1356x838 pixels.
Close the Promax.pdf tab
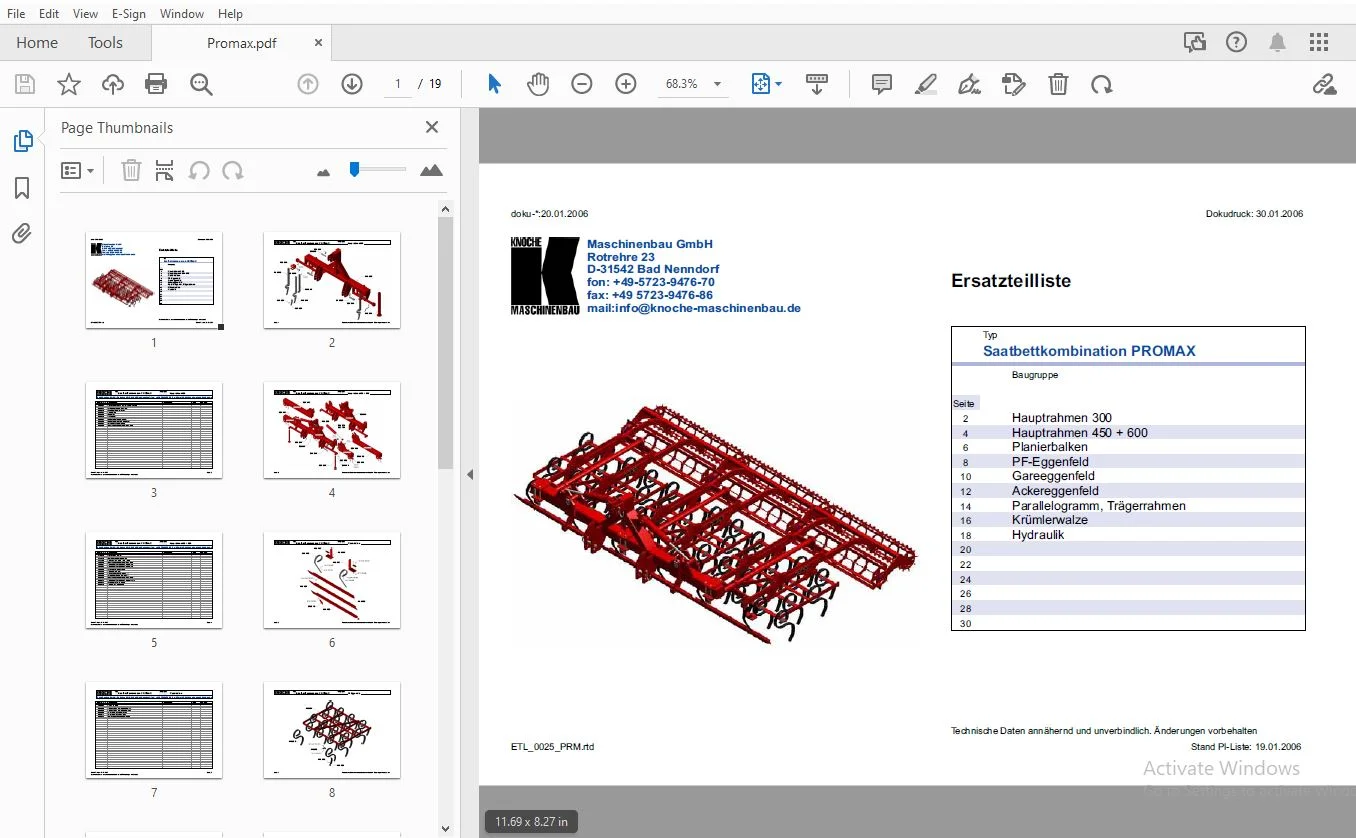[318, 43]
